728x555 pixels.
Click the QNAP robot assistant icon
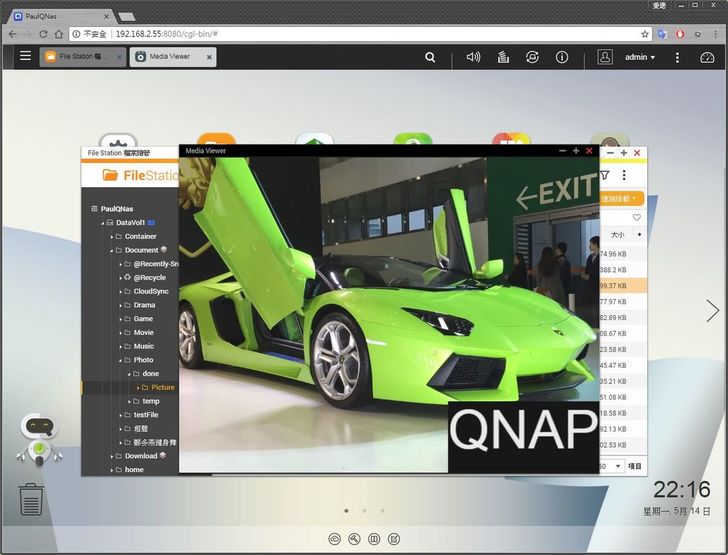pyautogui.click(x=40, y=440)
